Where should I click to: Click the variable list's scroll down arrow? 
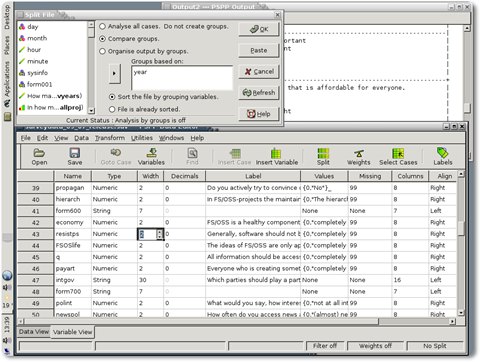(91, 110)
